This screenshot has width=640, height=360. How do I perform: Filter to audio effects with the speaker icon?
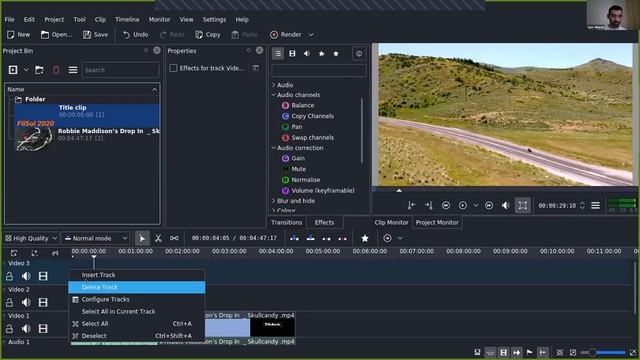click(307, 53)
